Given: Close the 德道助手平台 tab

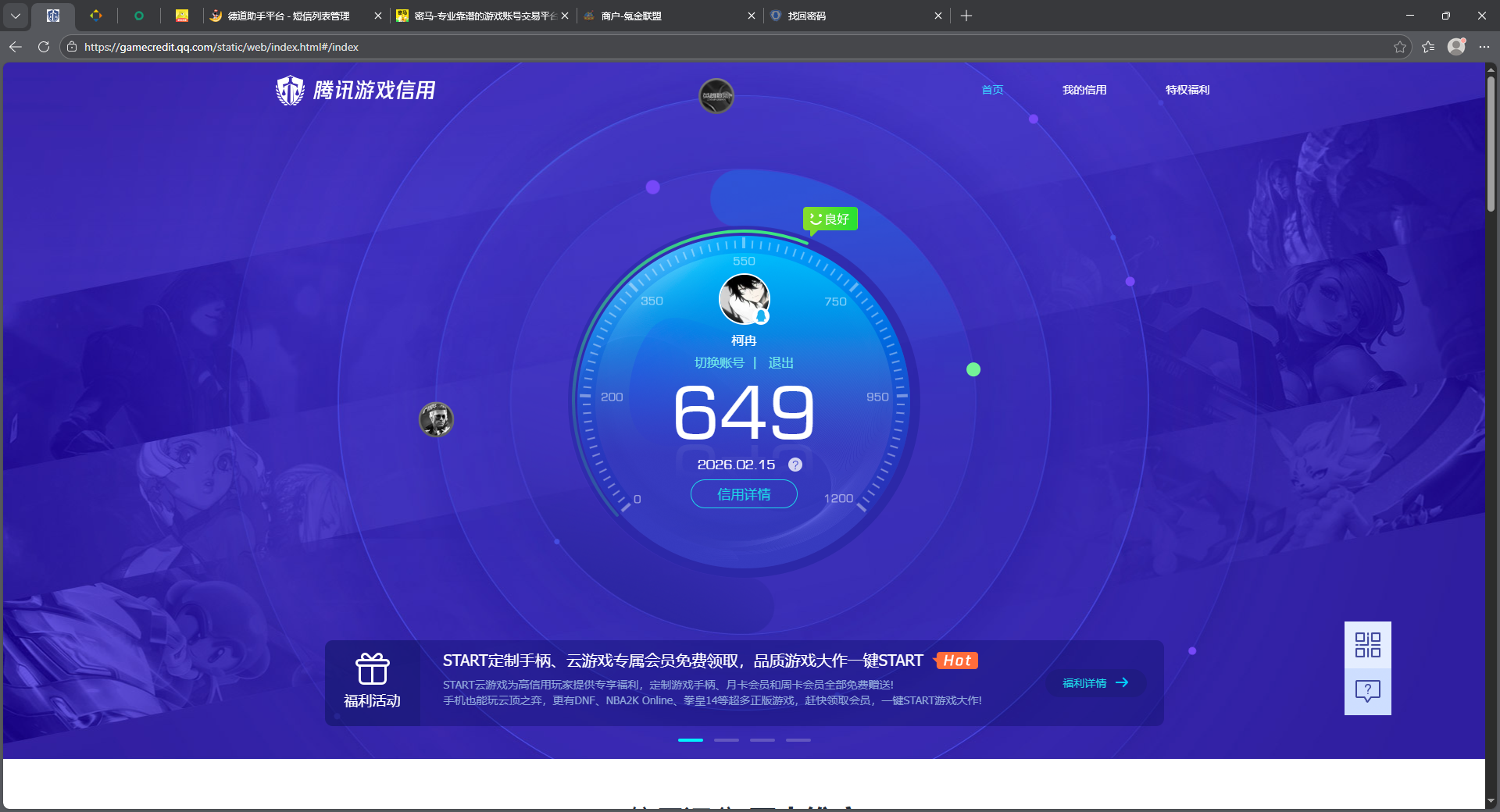Looking at the screenshot, I should pos(378,16).
